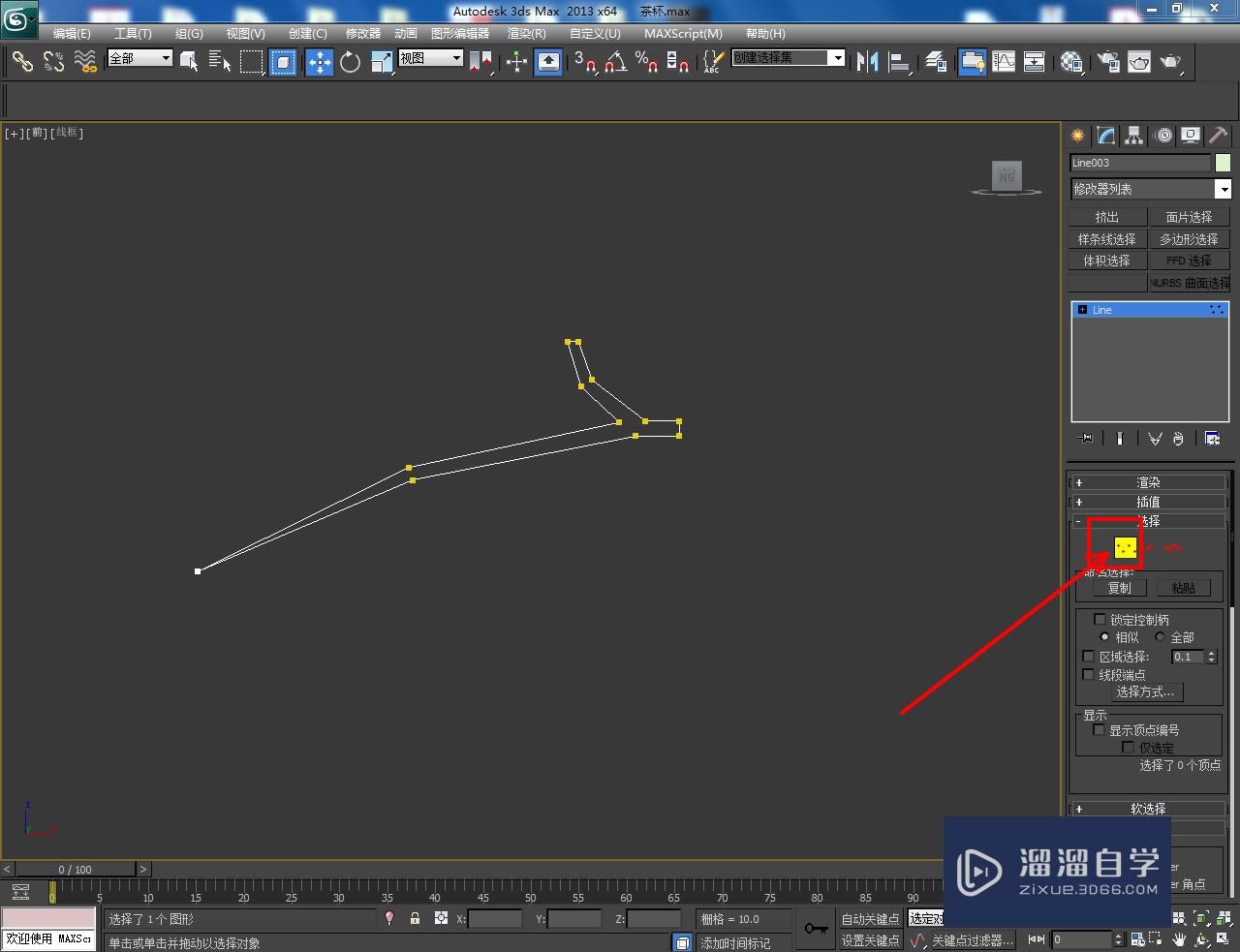Open the 修改器 menu
The height and width of the screenshot is (952, 1240).
tap(363, 34)
